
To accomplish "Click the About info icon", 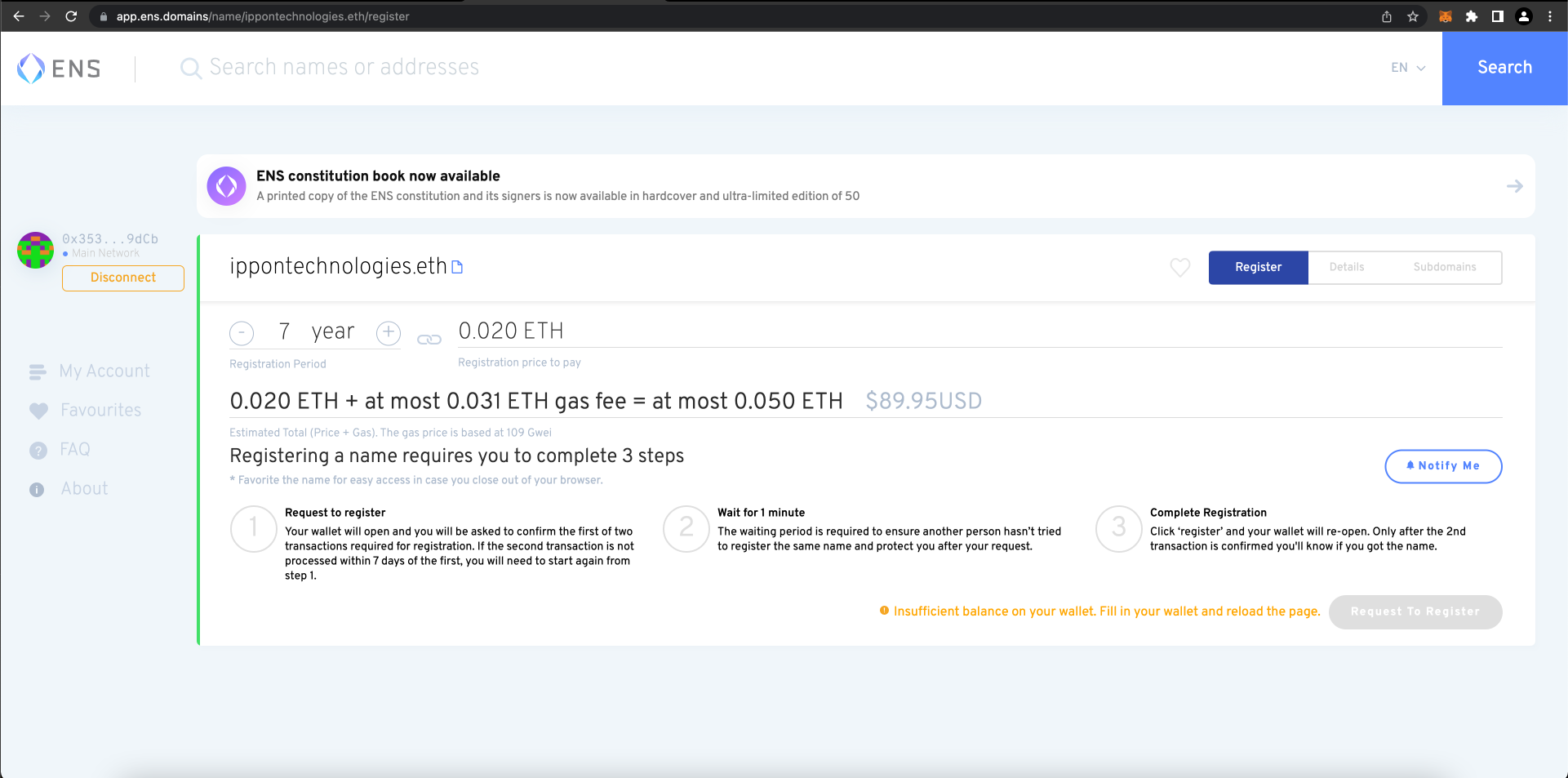I will [x=37, y=490].
